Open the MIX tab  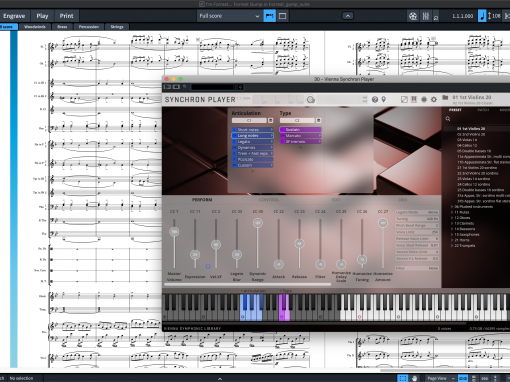coord(403,200)
